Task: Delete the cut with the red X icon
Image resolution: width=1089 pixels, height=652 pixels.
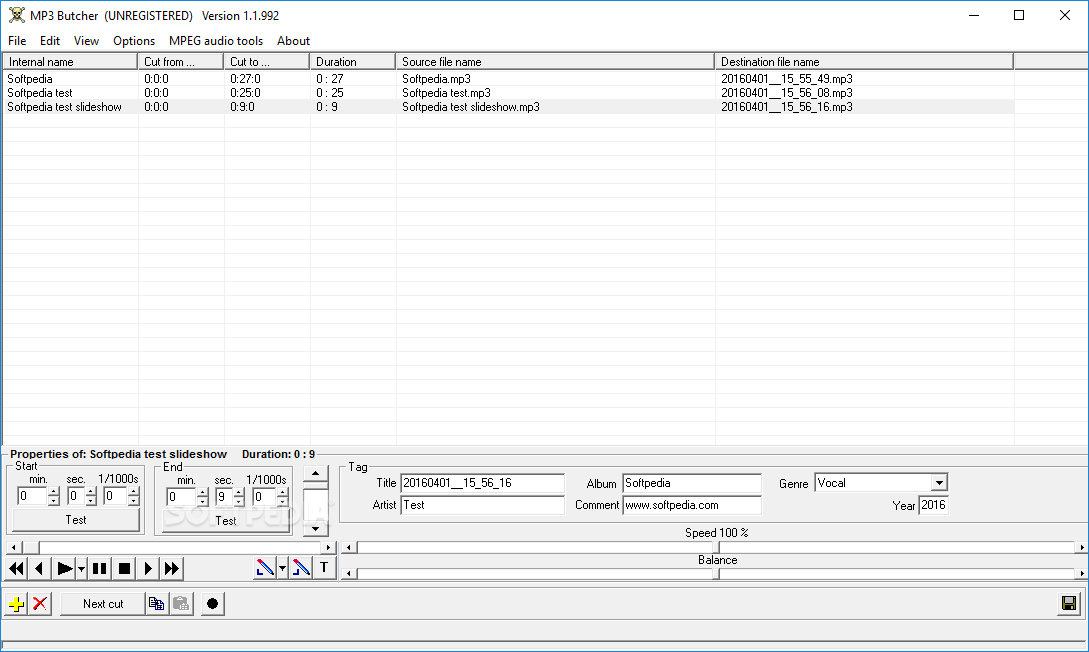Action: pos(40,603)
